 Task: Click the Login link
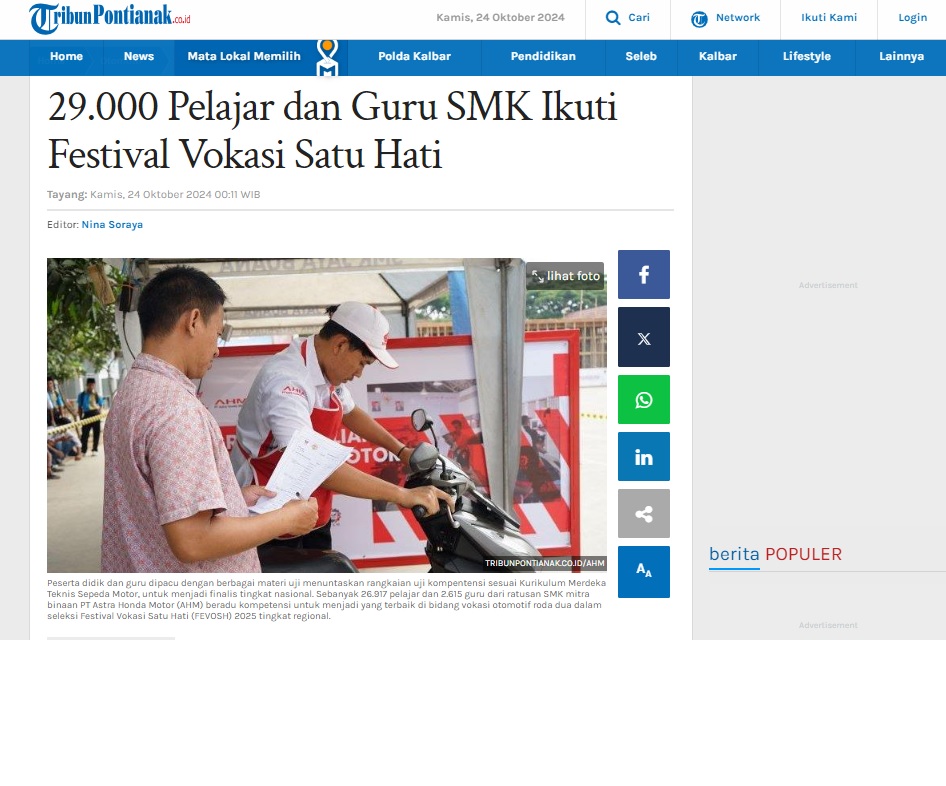pos(912,17)
